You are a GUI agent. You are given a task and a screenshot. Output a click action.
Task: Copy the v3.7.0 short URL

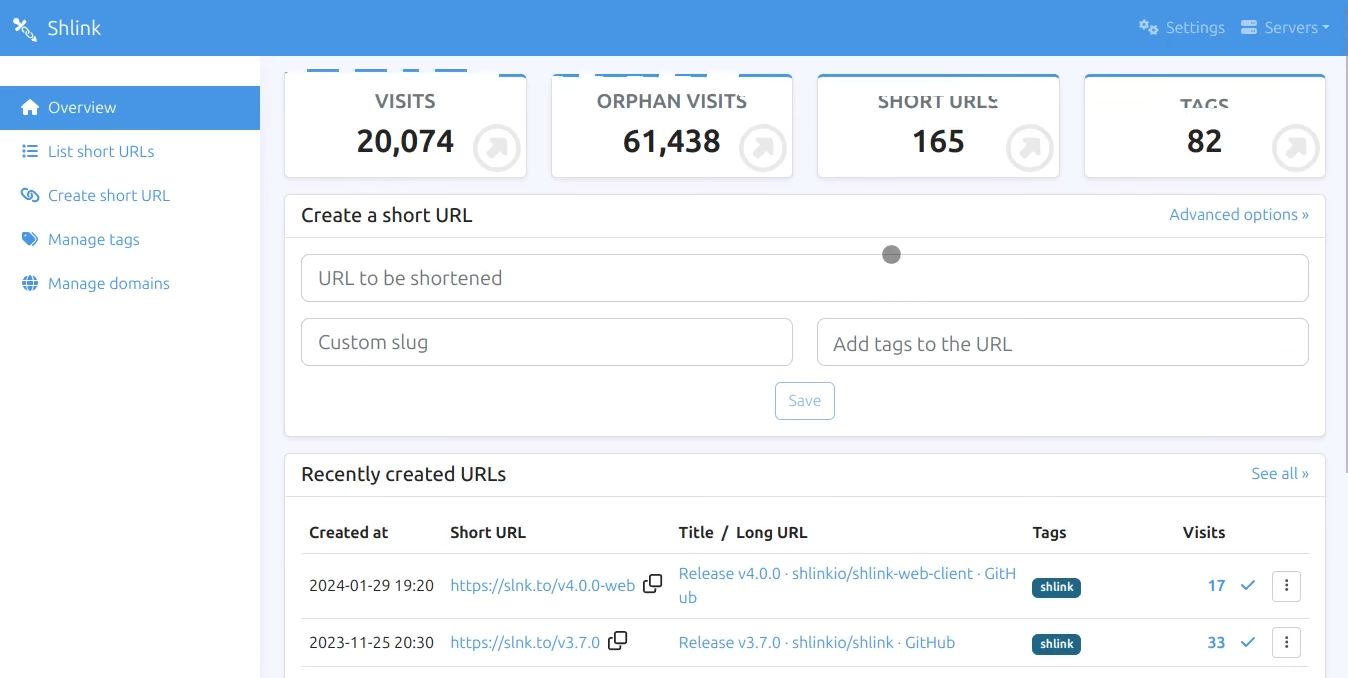[x=618, y=640]
